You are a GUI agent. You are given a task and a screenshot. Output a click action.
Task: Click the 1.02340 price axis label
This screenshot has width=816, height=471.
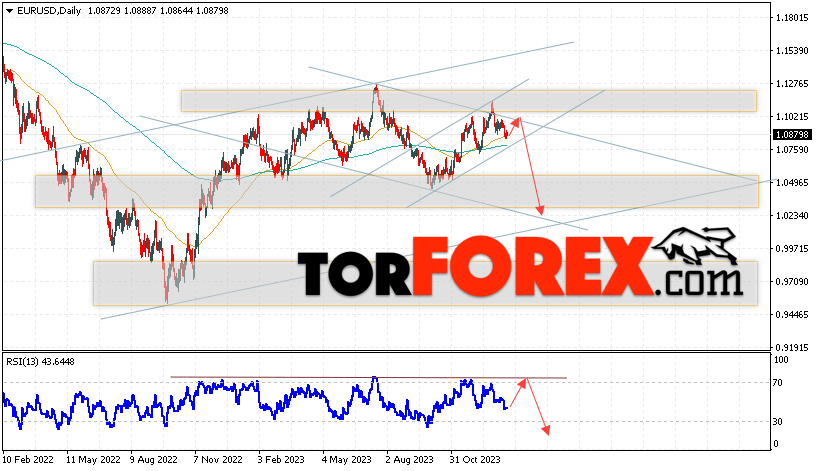tap(792, 215)
